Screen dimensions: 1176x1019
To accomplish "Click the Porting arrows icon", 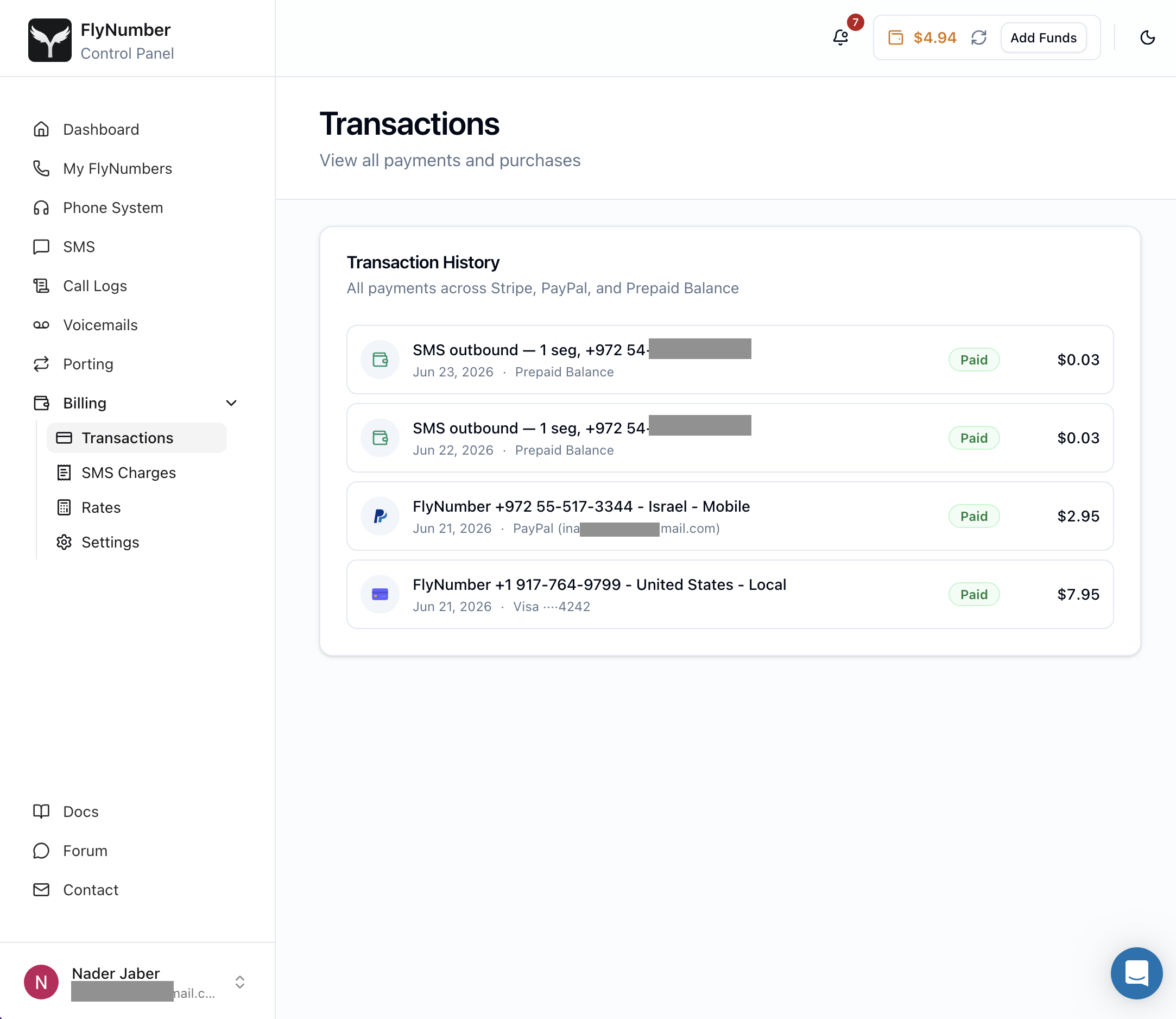I will [x=41, y=364].
